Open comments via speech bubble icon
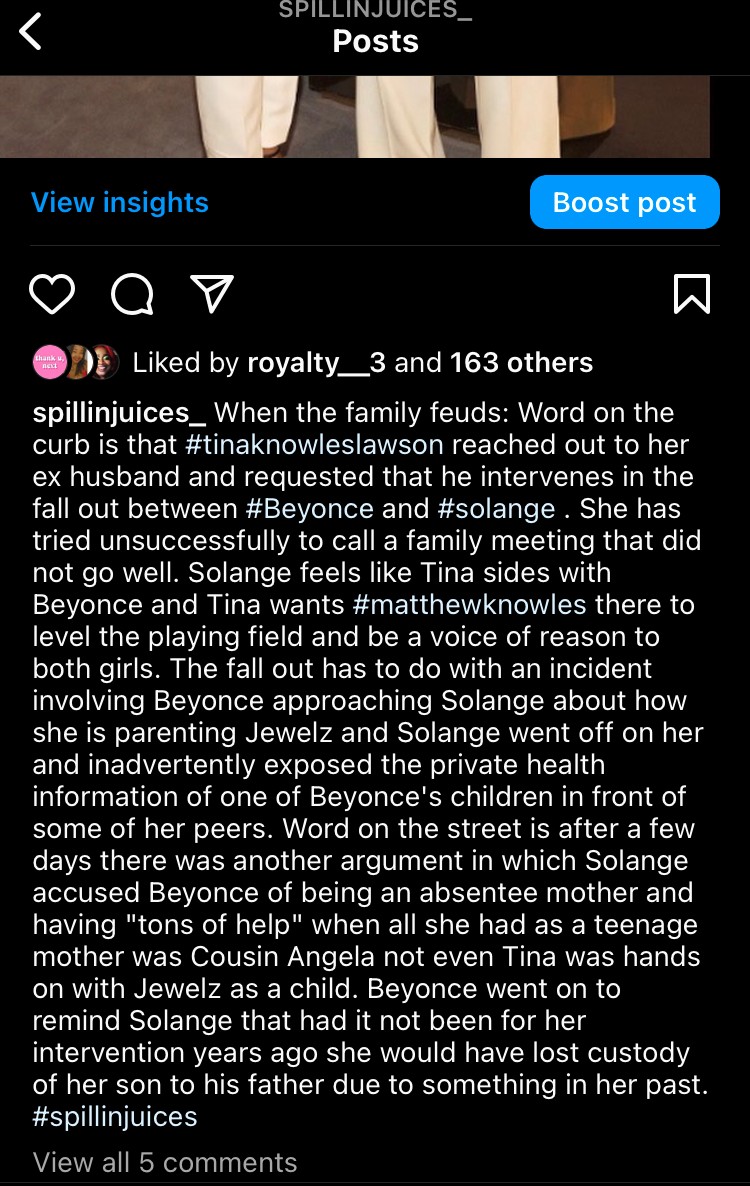Viewport: 750px width, 1186px height. pyautogui.click(x=132, y=294)
